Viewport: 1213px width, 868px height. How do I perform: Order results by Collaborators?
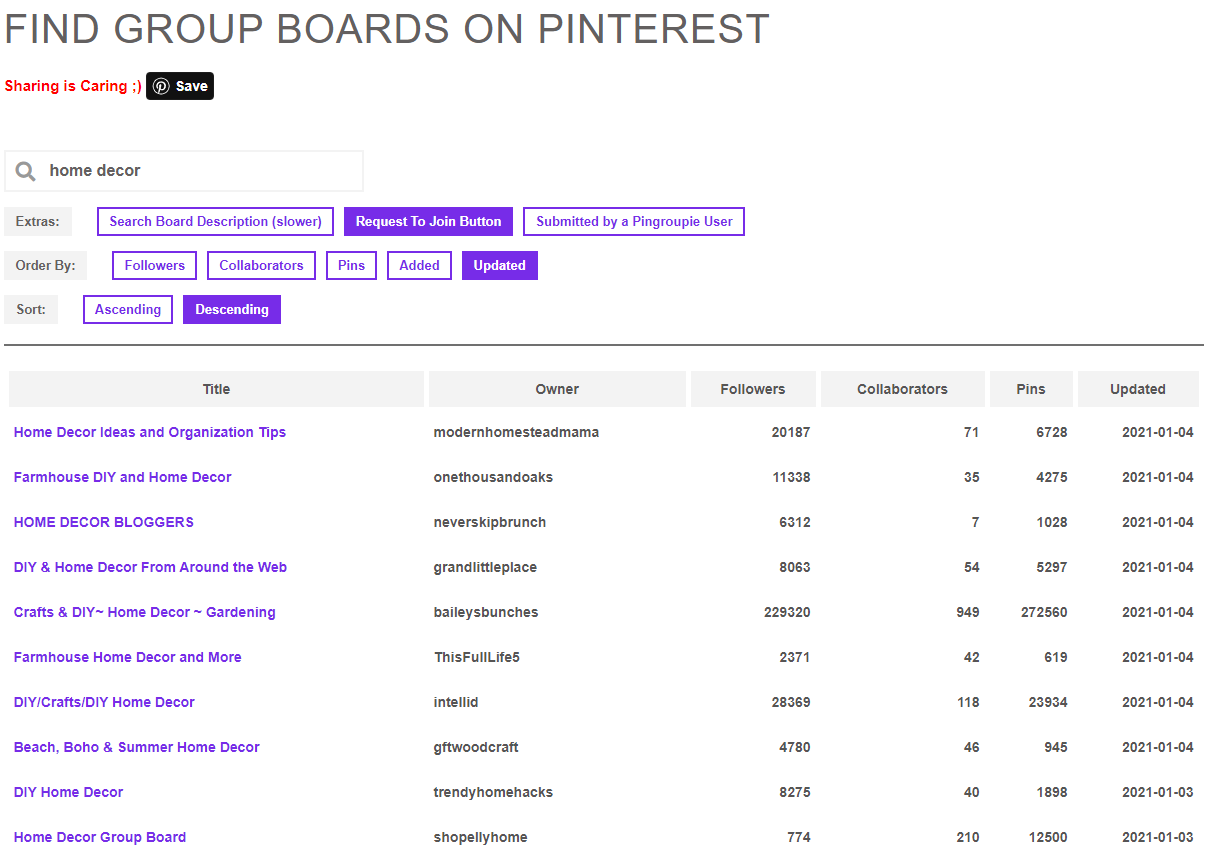[x=261, y=266]
